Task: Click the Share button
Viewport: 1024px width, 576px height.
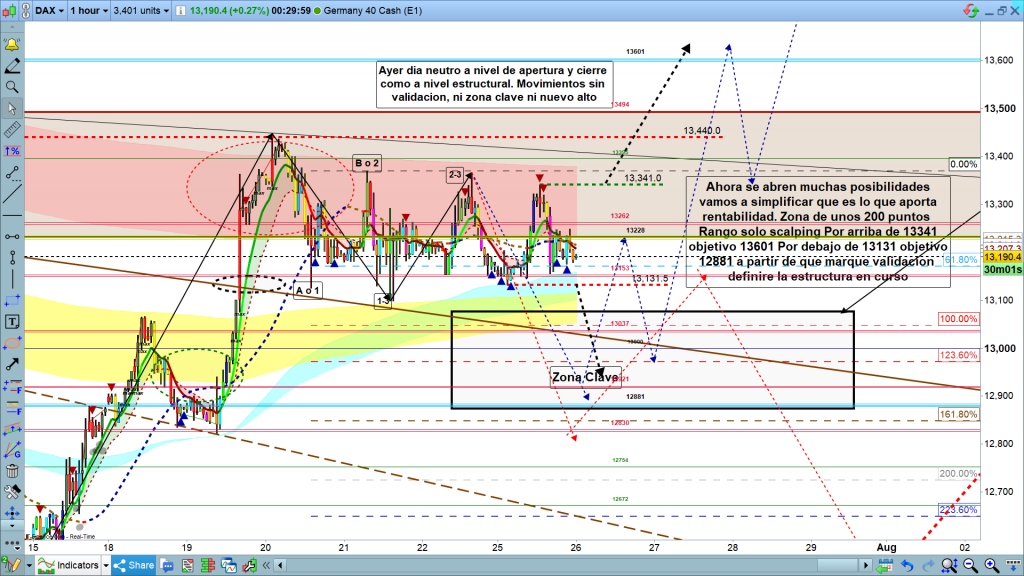Action: point(134,565)
